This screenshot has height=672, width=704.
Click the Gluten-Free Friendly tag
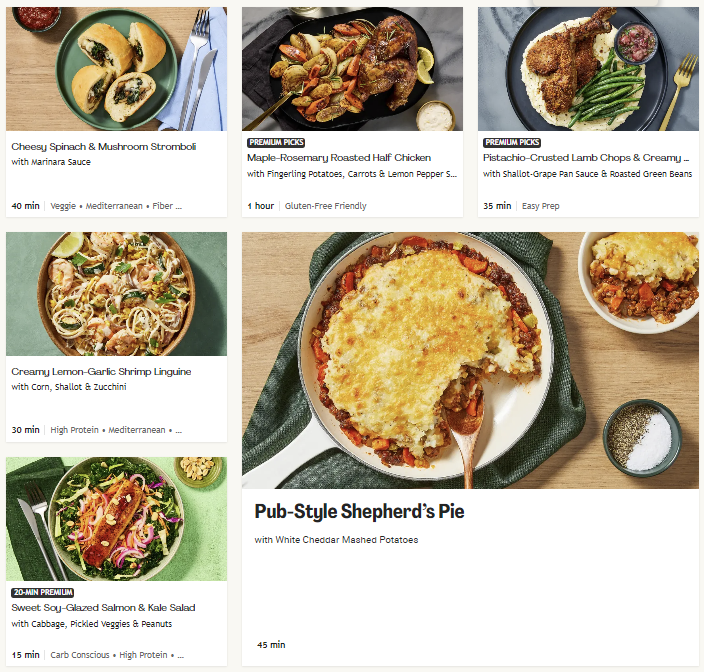[x=326, y=206]
